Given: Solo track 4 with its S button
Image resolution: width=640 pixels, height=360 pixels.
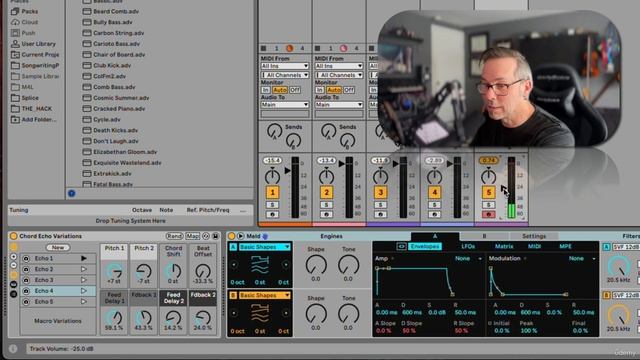Looking at the screenshot, I should click(x=434, y=205).
